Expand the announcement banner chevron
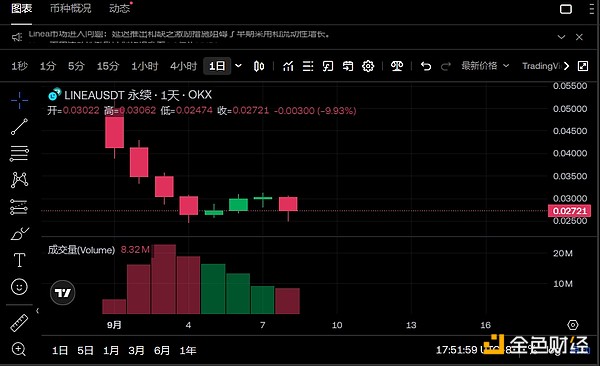 561,37
